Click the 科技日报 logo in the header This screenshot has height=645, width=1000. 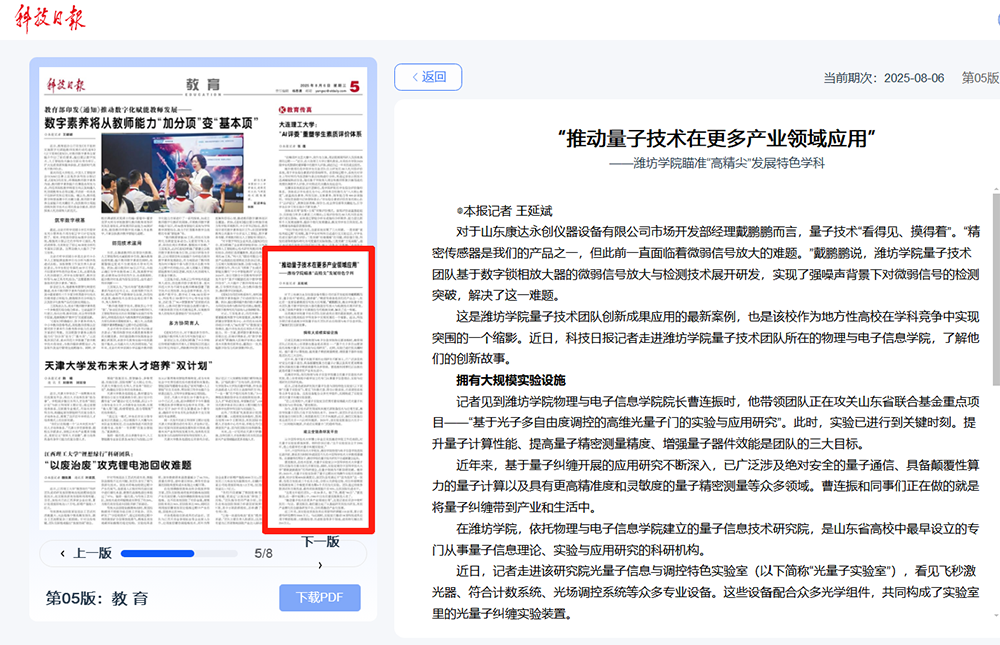click(50, 18)
